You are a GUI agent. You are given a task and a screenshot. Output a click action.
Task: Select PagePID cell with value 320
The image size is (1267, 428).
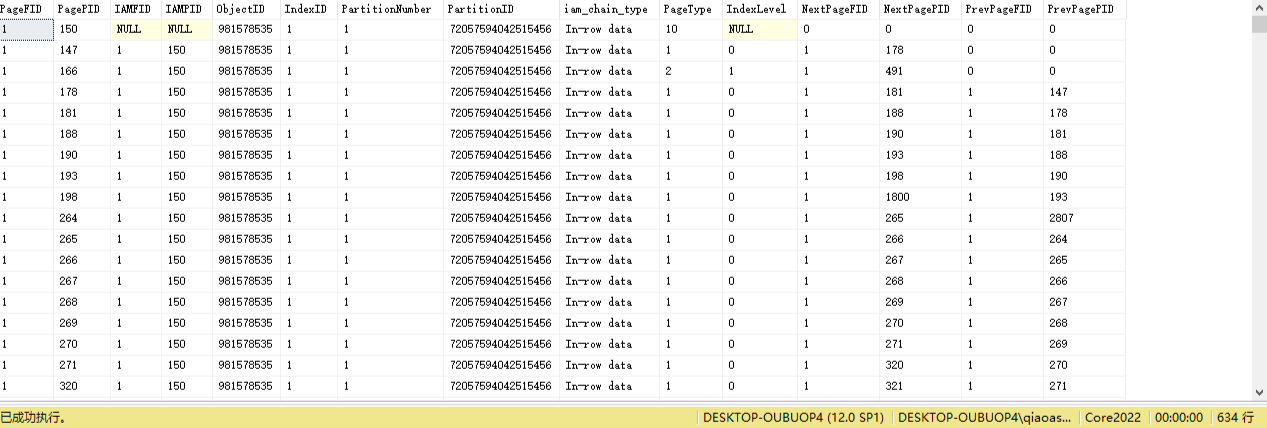pos(83,386)
